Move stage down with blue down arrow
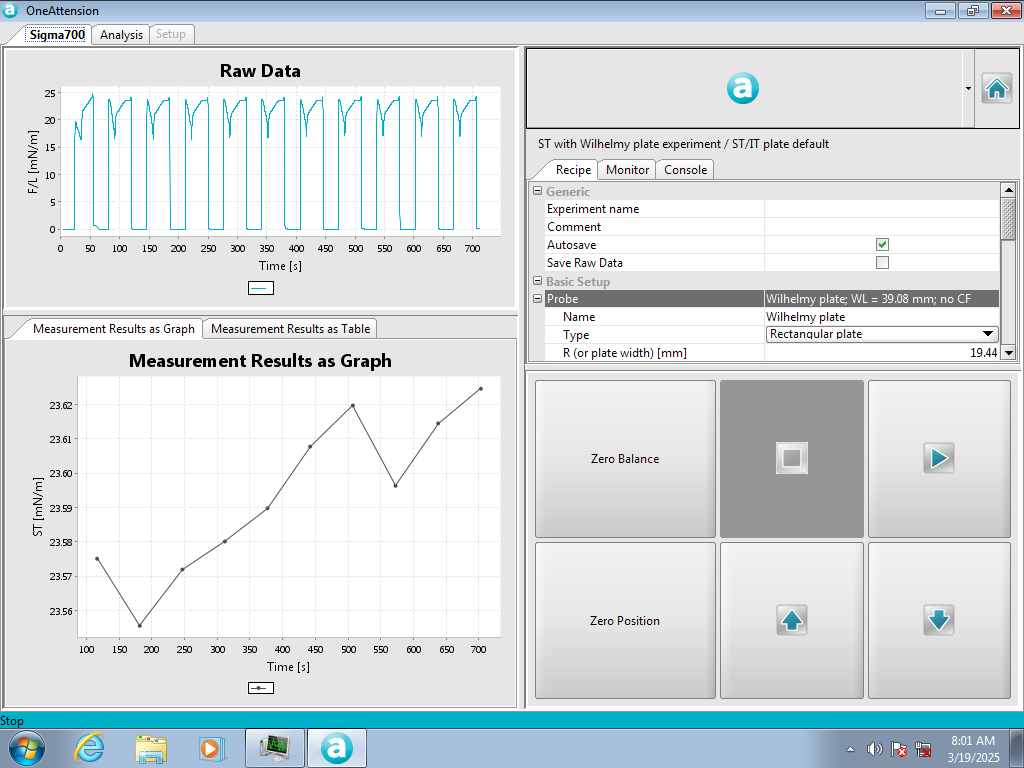 click(x=939, y=620)
